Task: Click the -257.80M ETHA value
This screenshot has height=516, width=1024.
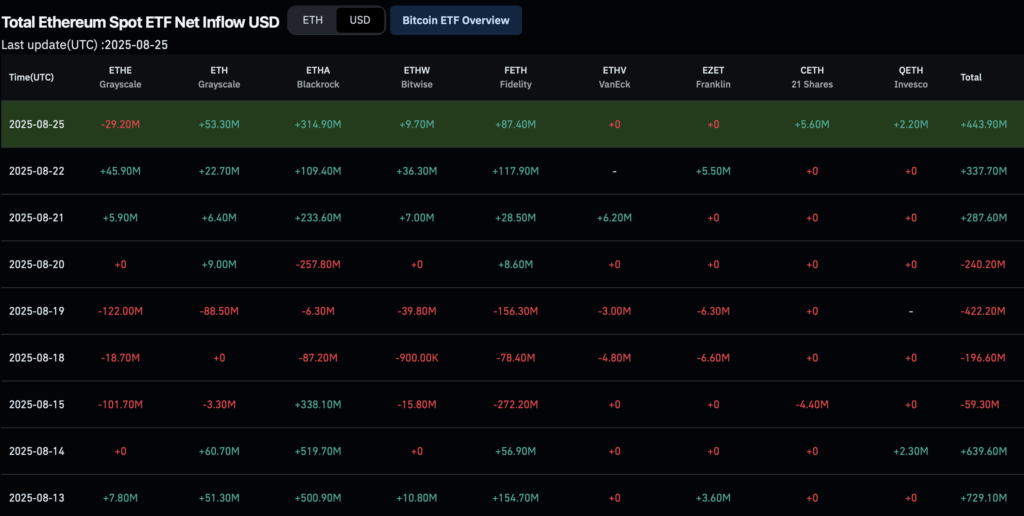Action: click(318, 265)
